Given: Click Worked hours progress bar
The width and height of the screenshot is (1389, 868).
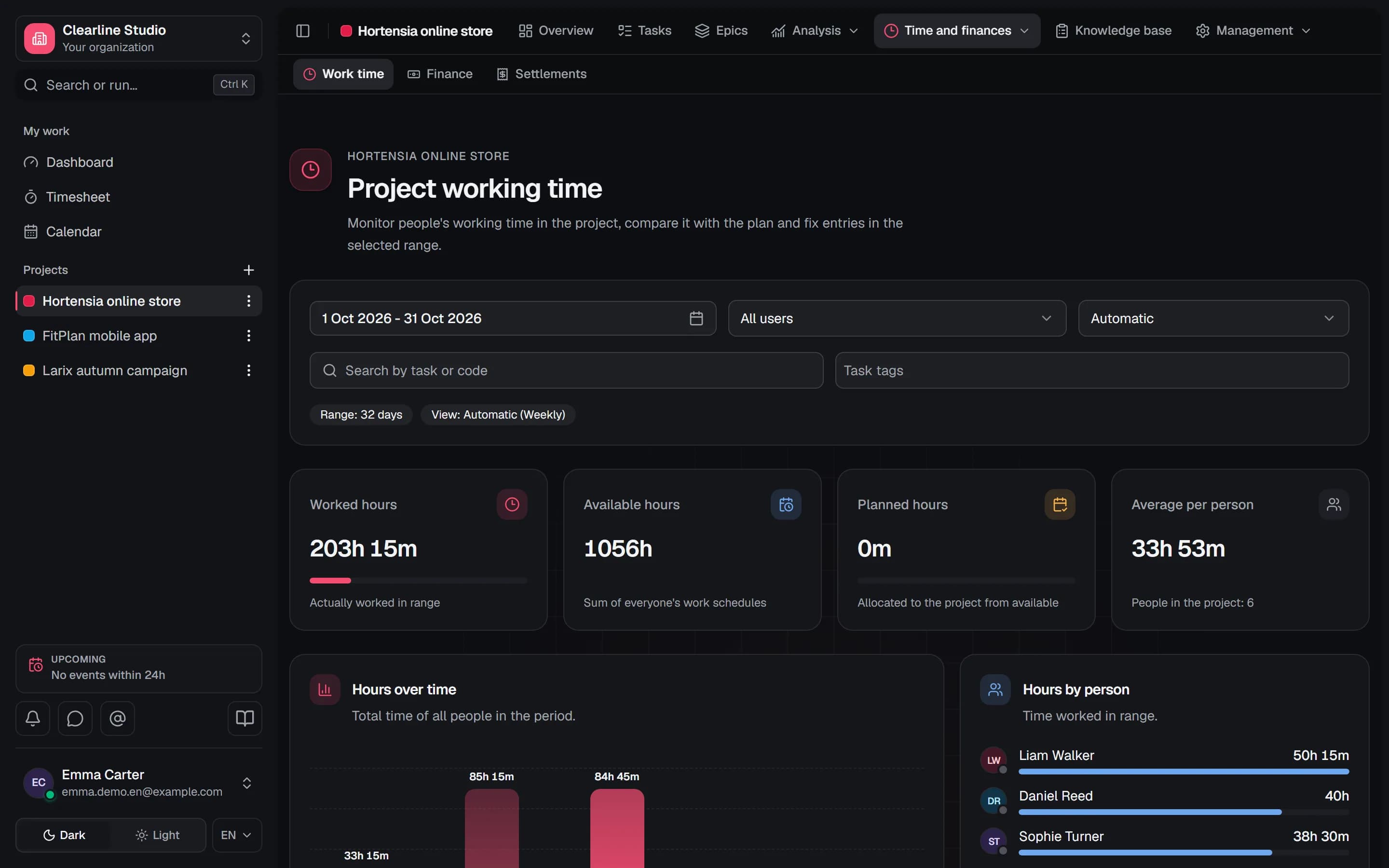Looking at the screenshot, I should (418, 581).
